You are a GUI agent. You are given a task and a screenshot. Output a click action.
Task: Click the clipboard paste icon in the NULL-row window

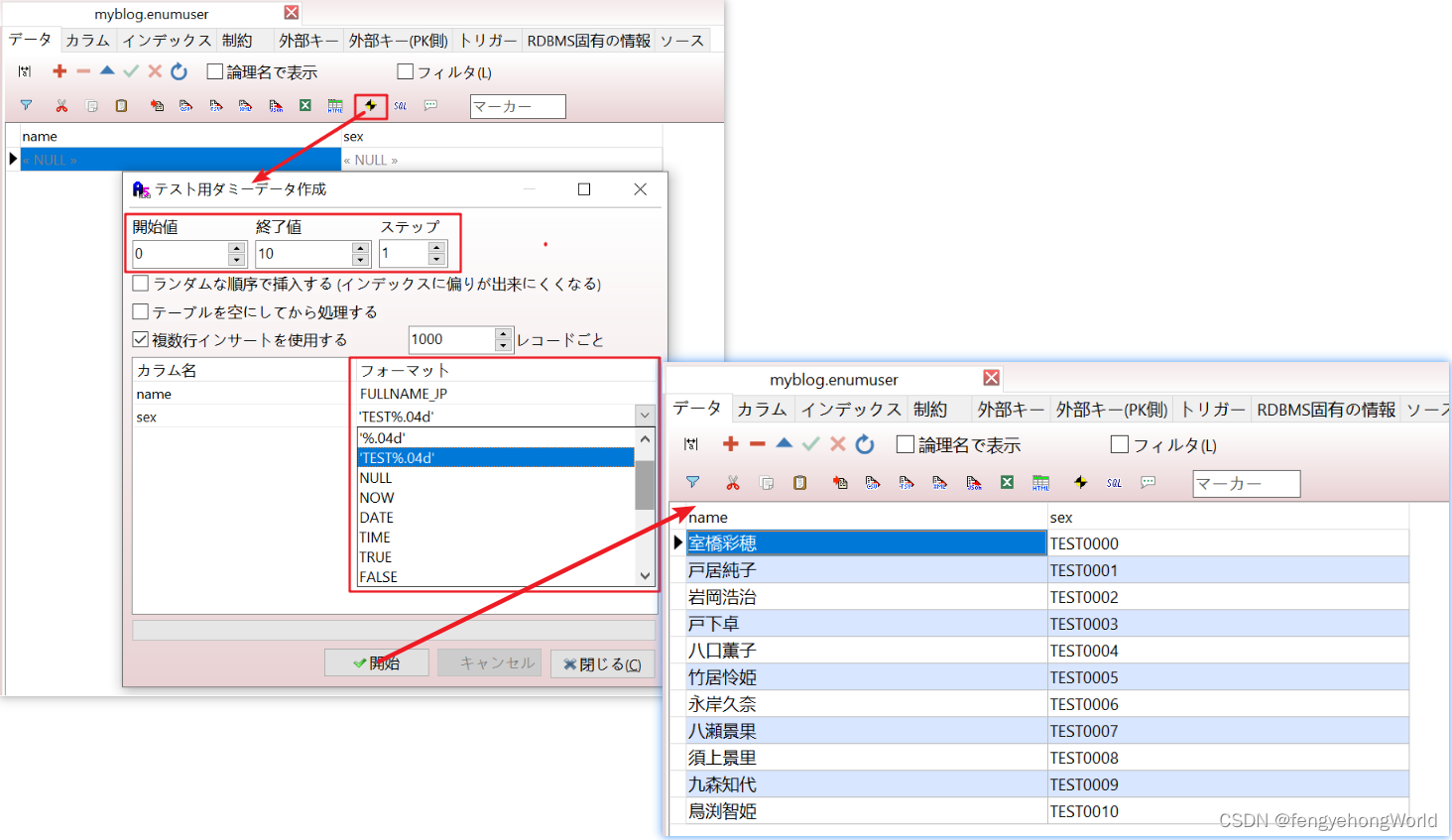pos(121,105)
